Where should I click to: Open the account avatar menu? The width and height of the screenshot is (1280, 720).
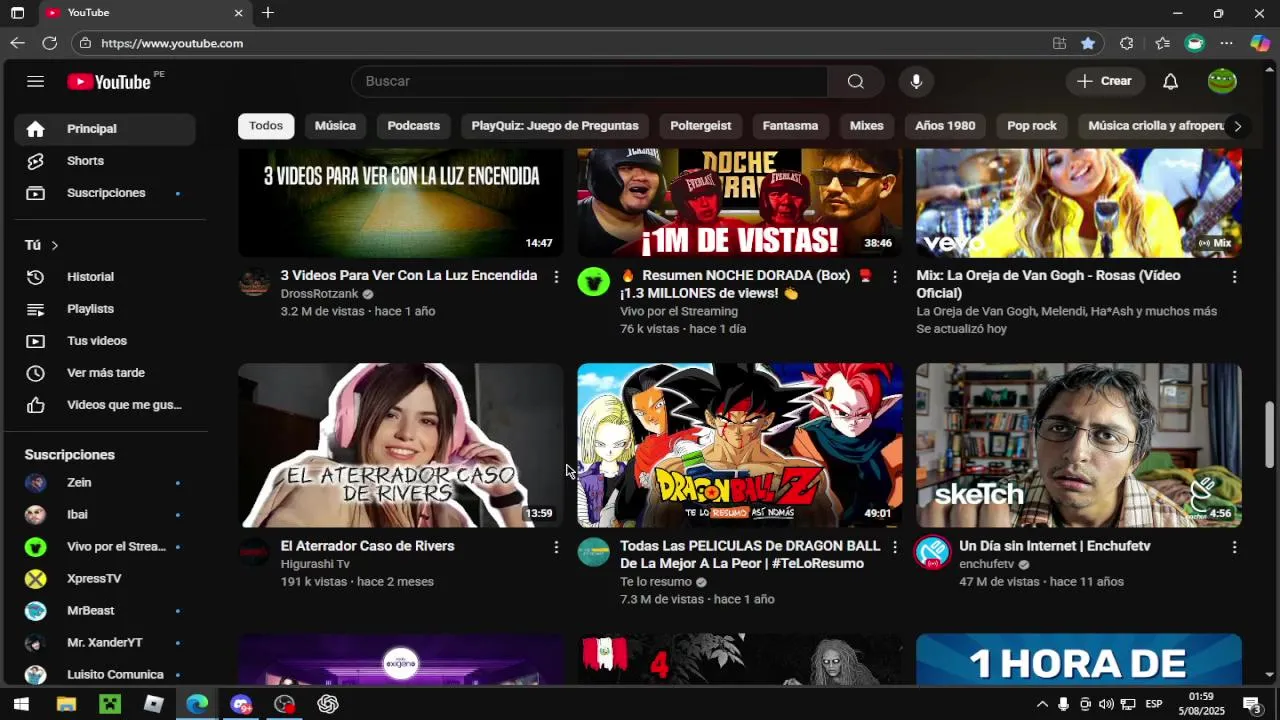point(1222,81)
